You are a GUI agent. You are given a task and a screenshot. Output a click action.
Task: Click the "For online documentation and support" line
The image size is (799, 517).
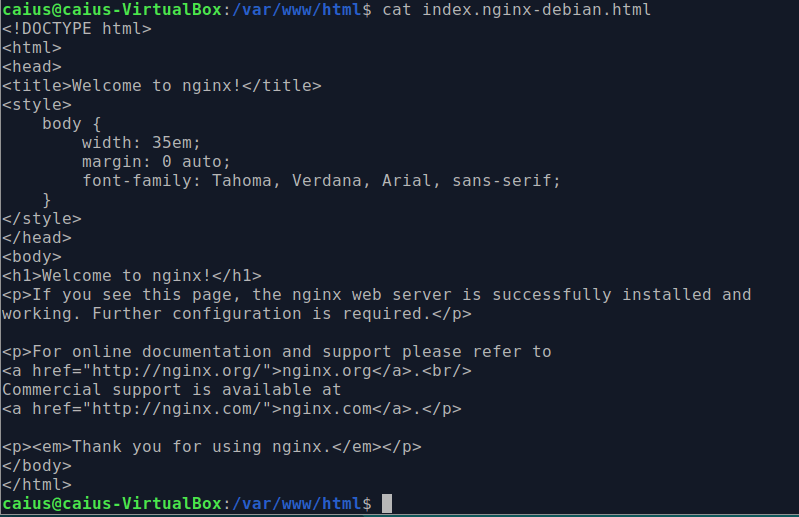point(277,352)
